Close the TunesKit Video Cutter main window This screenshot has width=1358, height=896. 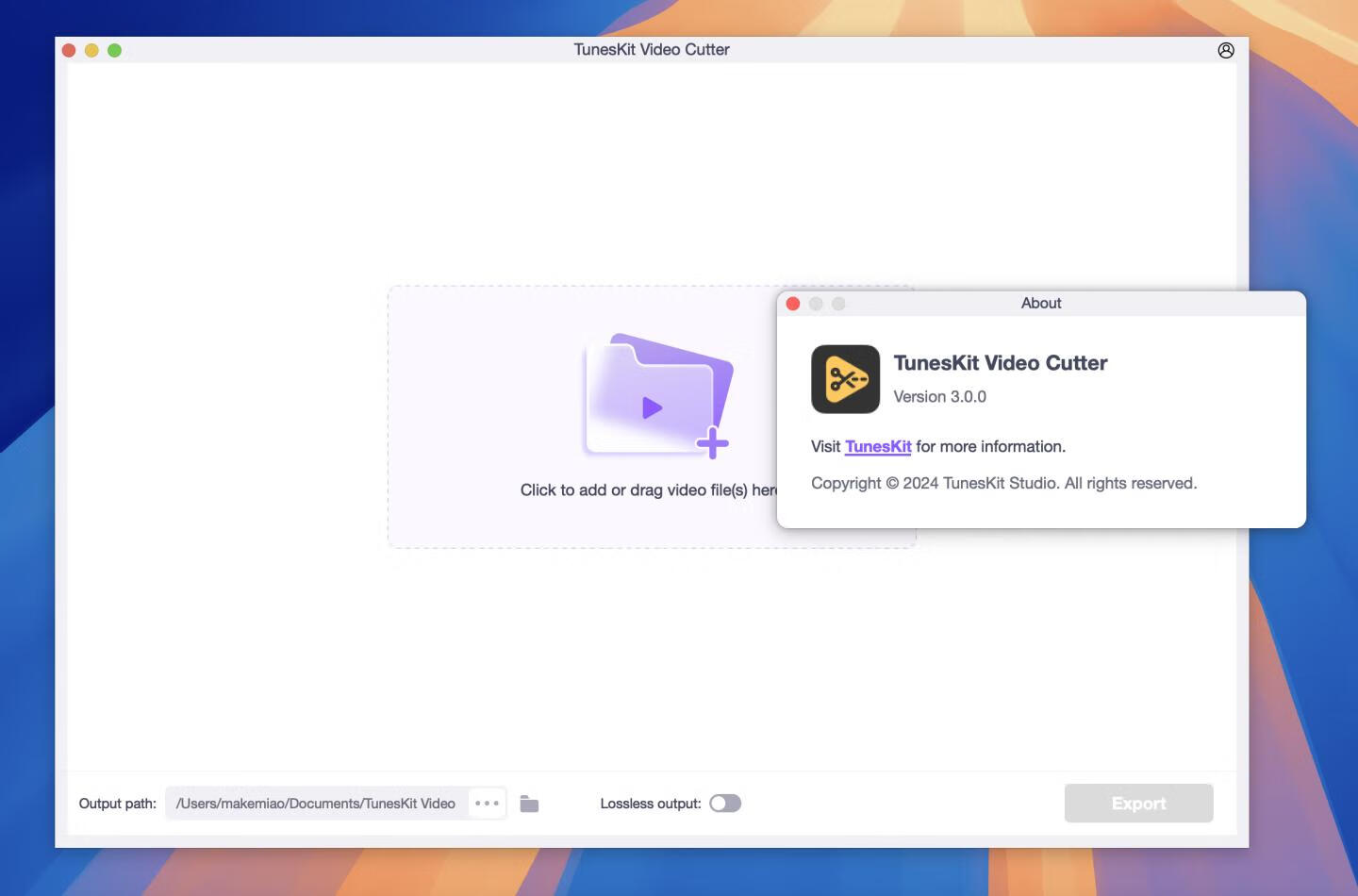[69, 50]
